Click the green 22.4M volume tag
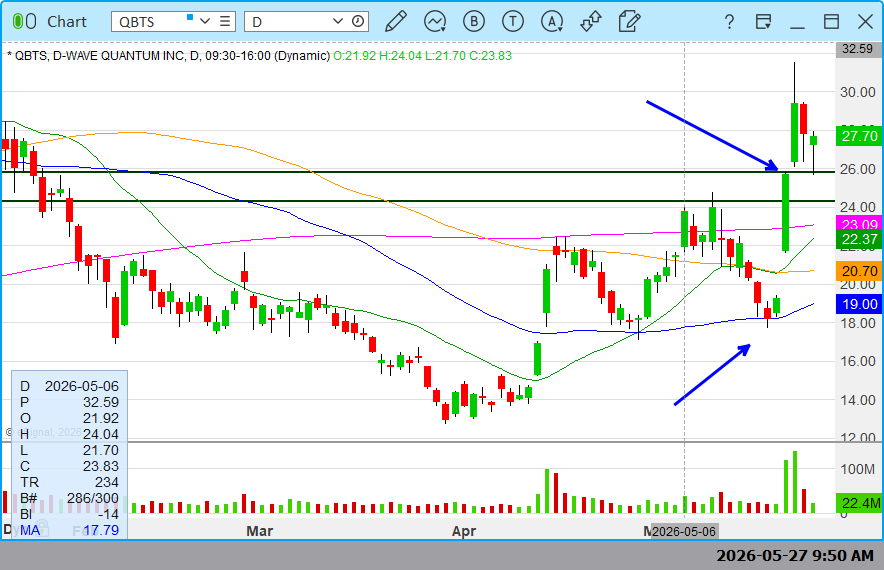This screenshot has width=884, height=570. [x=859, y=502]
